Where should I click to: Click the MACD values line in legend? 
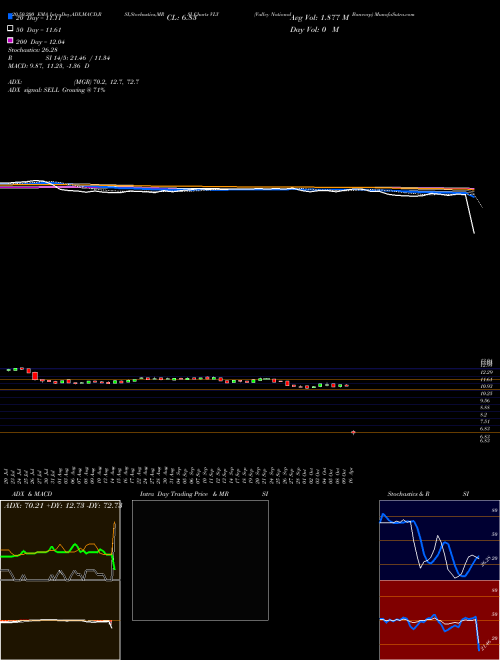click(48, 66)
